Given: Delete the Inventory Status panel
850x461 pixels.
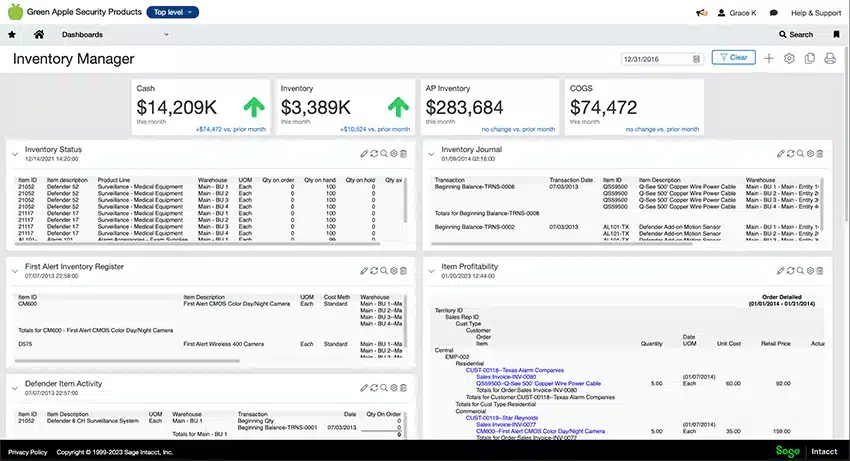Looking at the screenshot, I should click(x=403, y=153).
